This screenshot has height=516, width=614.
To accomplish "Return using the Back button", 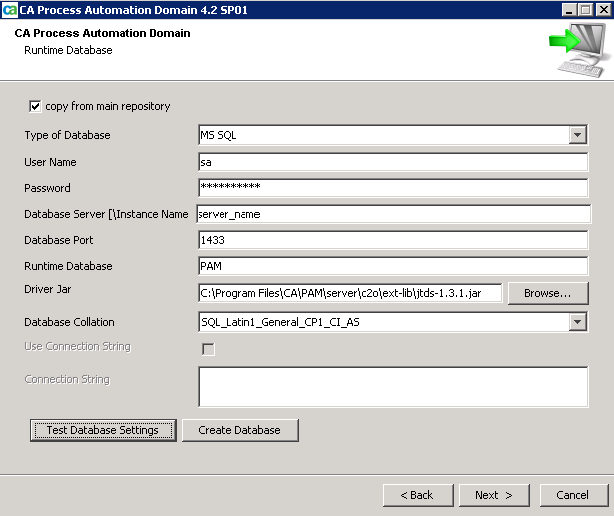I will tap(417, 495).
